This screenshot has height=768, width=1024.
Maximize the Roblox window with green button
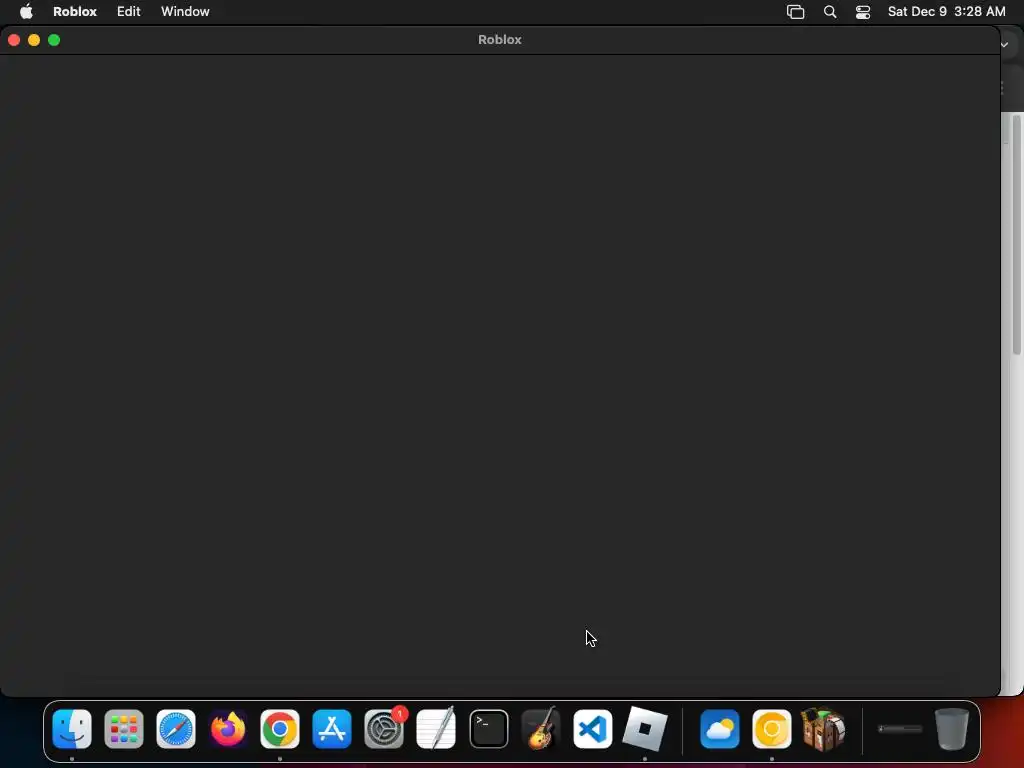click(x=54, y=40)
